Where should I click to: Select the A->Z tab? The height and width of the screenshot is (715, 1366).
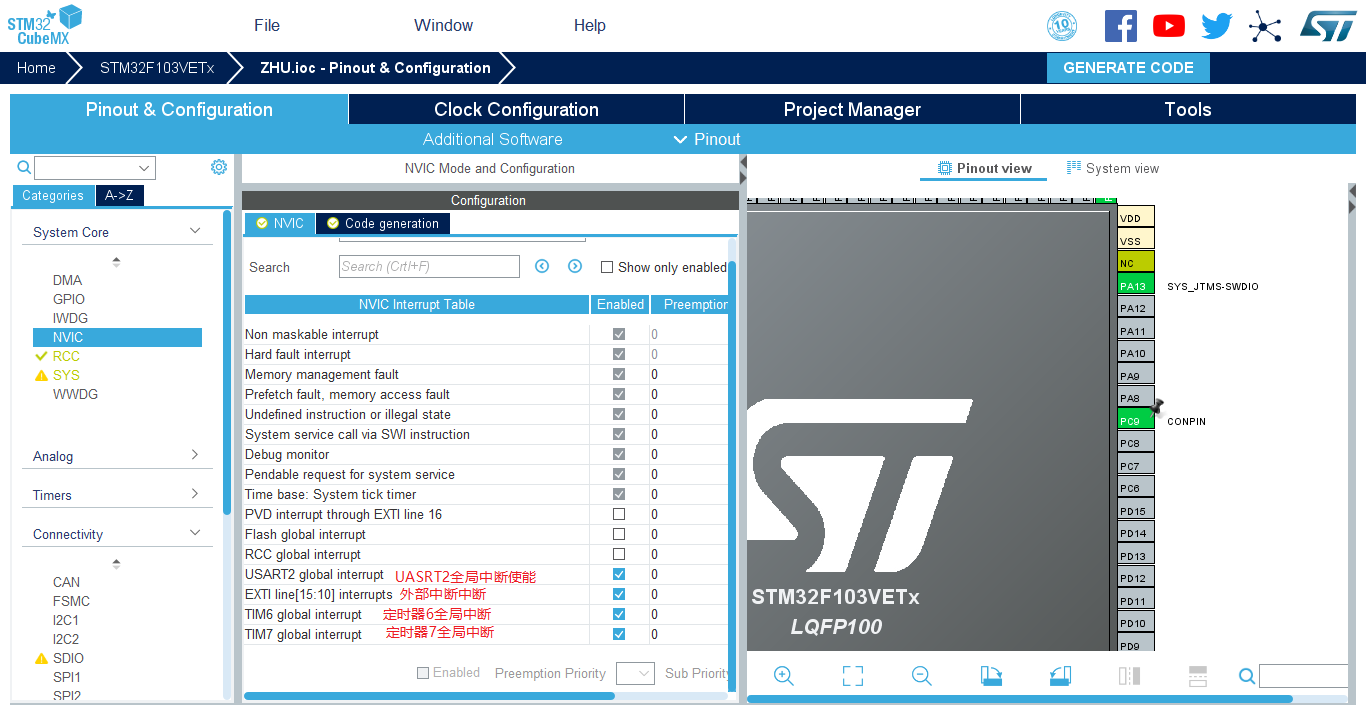pos(119,195)
